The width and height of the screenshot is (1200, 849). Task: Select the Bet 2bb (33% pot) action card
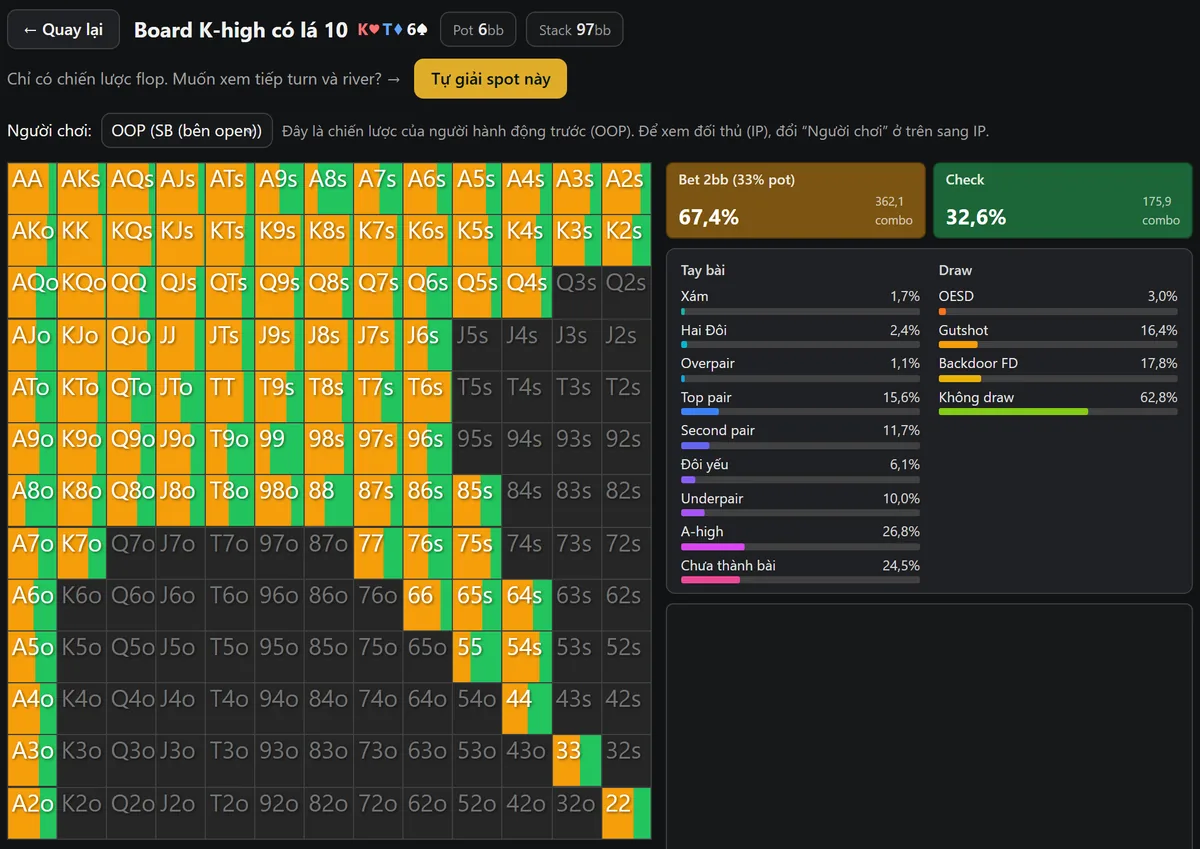[x=798, y=200]
